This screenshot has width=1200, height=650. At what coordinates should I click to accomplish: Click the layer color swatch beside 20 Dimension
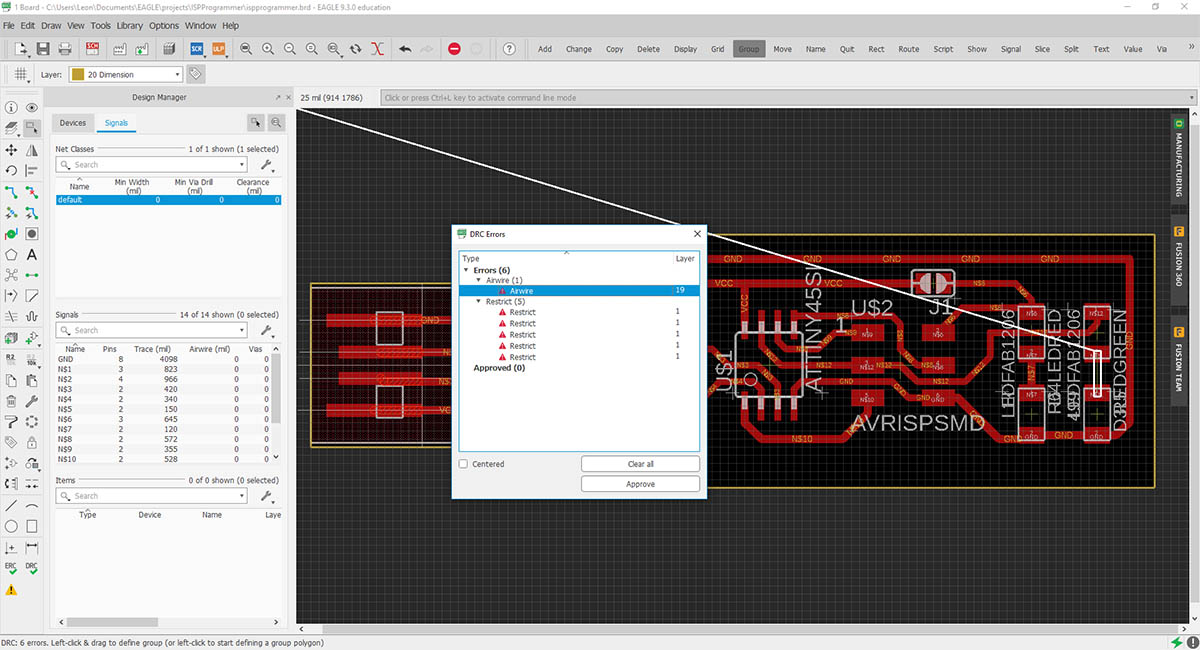[77, 74]
